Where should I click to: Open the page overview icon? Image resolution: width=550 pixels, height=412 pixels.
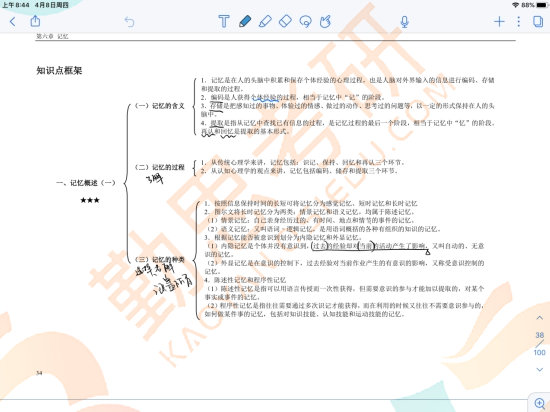coord(538,22)
